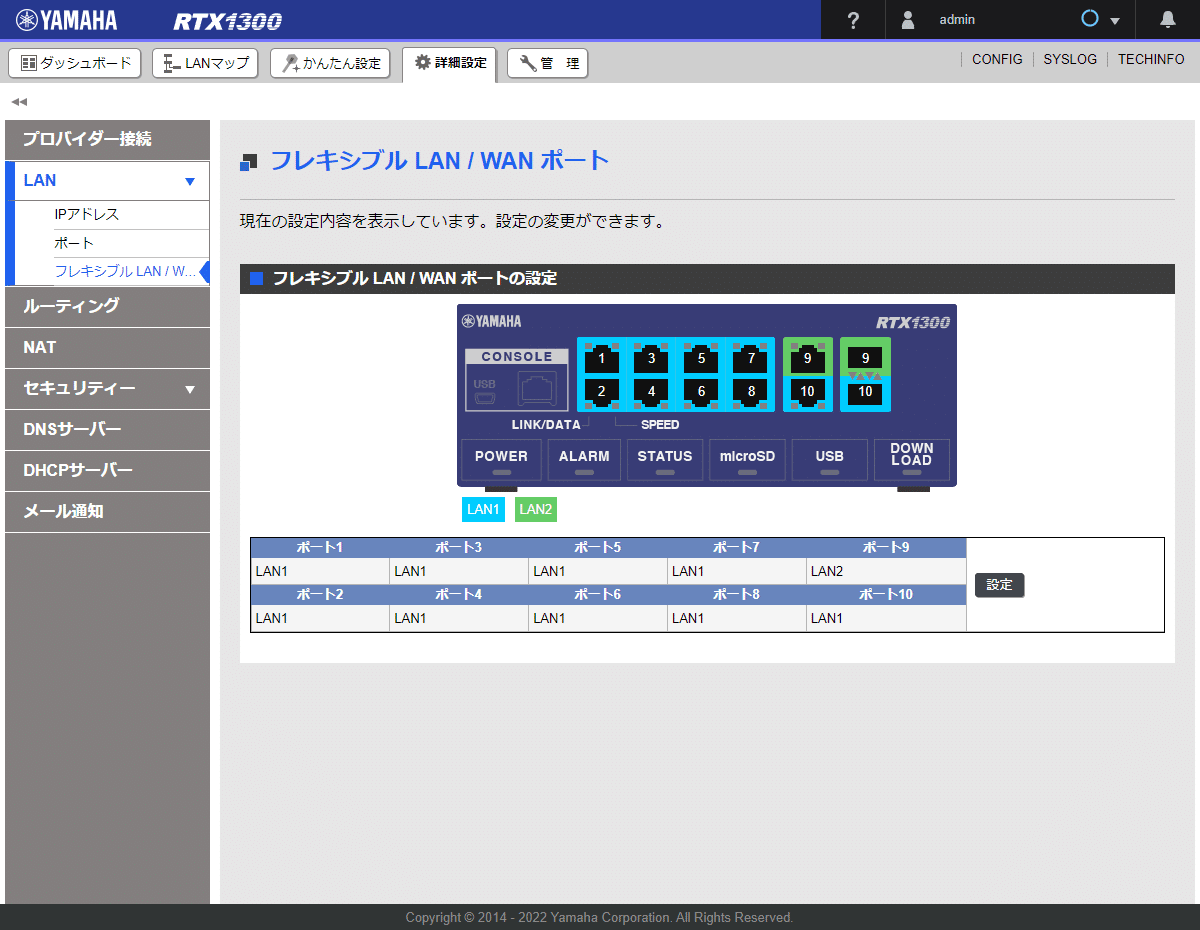Image resolution: width=1200 pixels, height=930 pixels.
Task: Select port 1 on the router image
Action: (x=600, y=358)
